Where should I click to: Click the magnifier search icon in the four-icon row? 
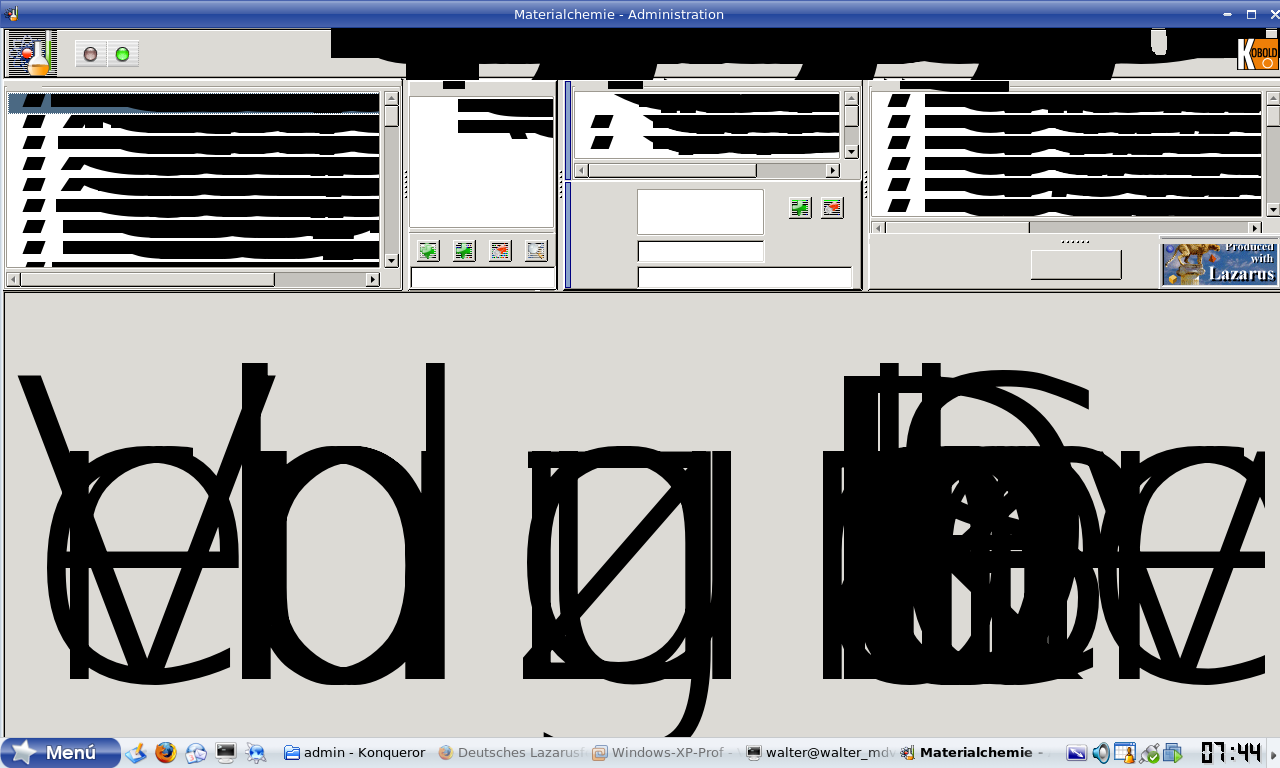[536, 251]
